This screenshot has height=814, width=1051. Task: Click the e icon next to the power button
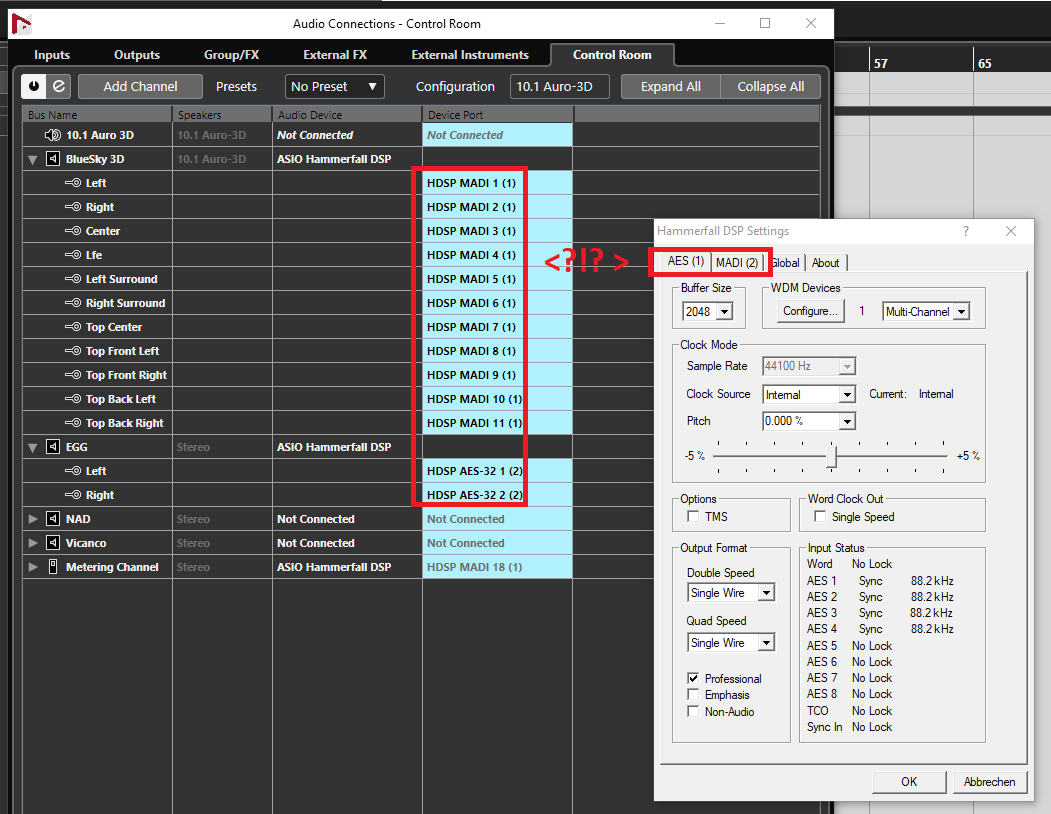tap(59, 86)
